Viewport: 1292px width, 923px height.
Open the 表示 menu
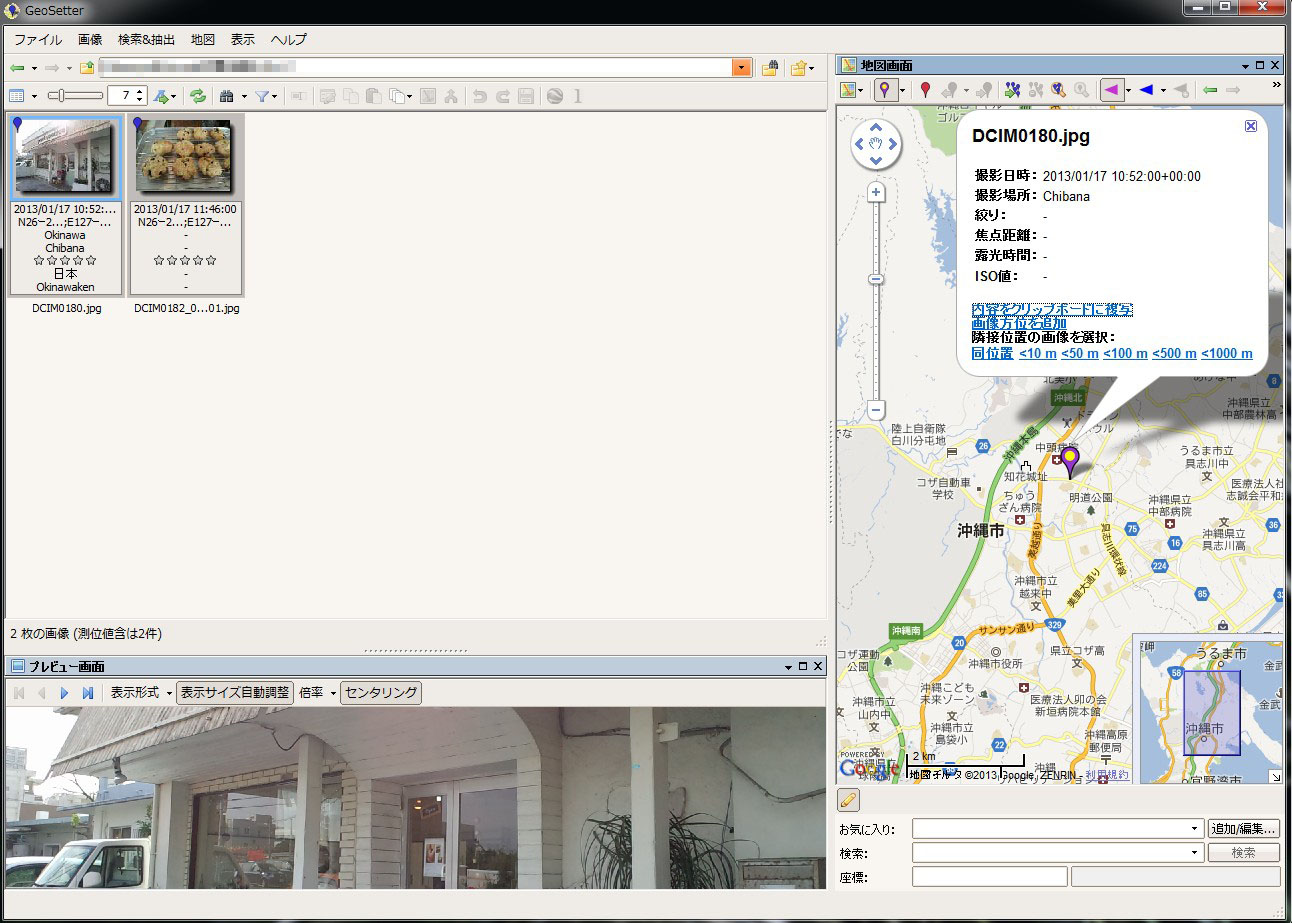[x=243, y=40]
